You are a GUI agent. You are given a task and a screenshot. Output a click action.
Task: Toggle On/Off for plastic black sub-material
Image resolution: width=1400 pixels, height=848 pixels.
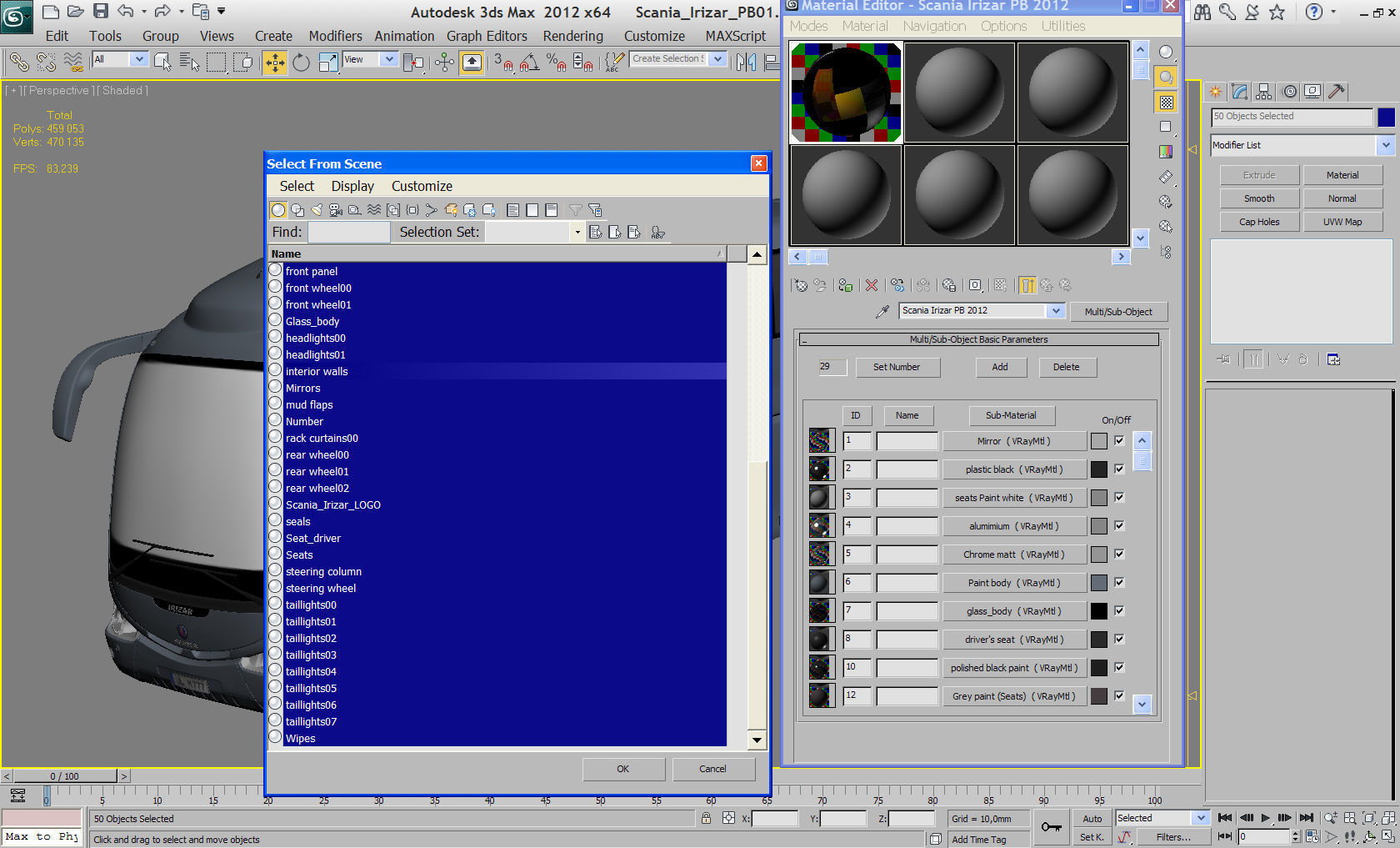click(1119, 469)
